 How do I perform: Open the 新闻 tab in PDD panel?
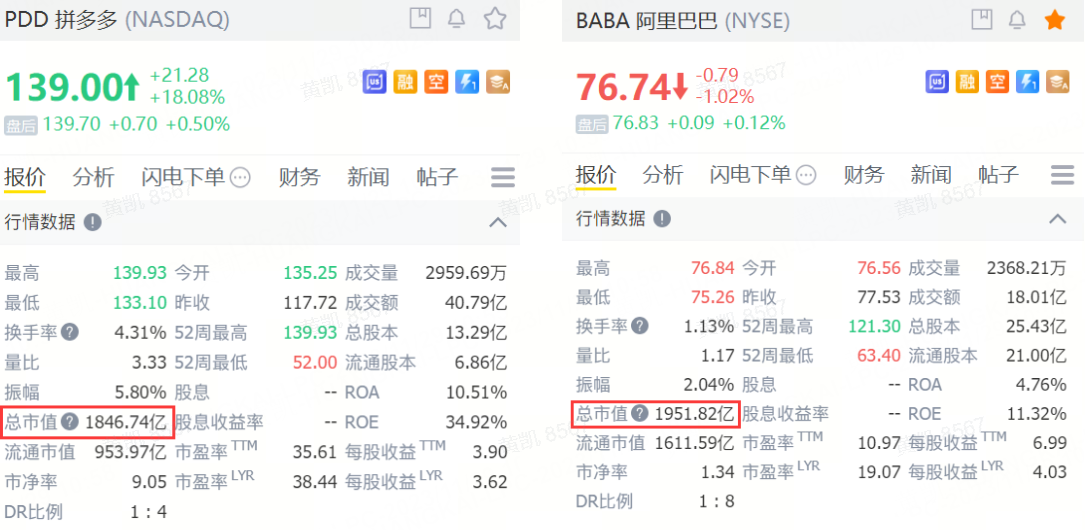(368, 177)
